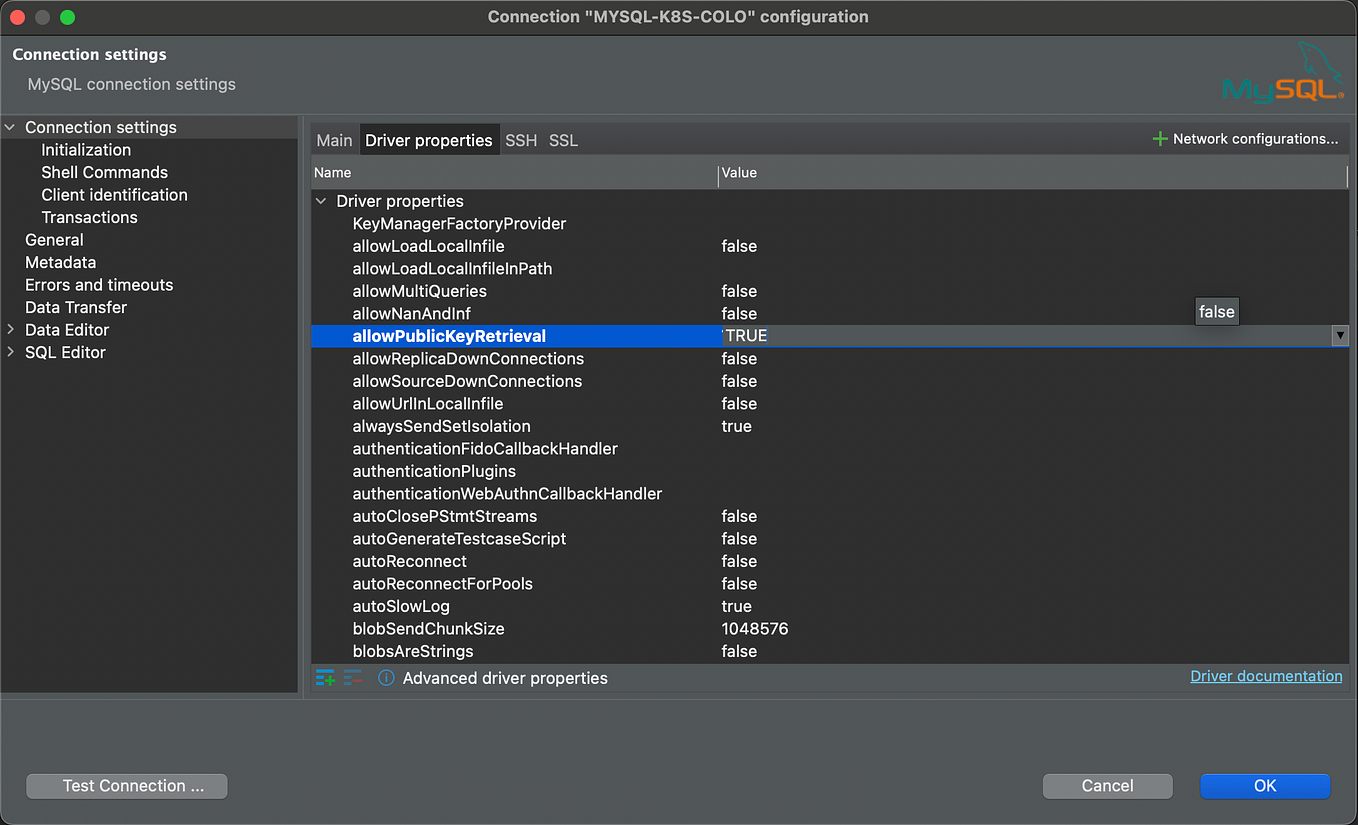Open Network configurations via green plus icon
Viewport: 1358px width, 825px height.
[1159, 139]
